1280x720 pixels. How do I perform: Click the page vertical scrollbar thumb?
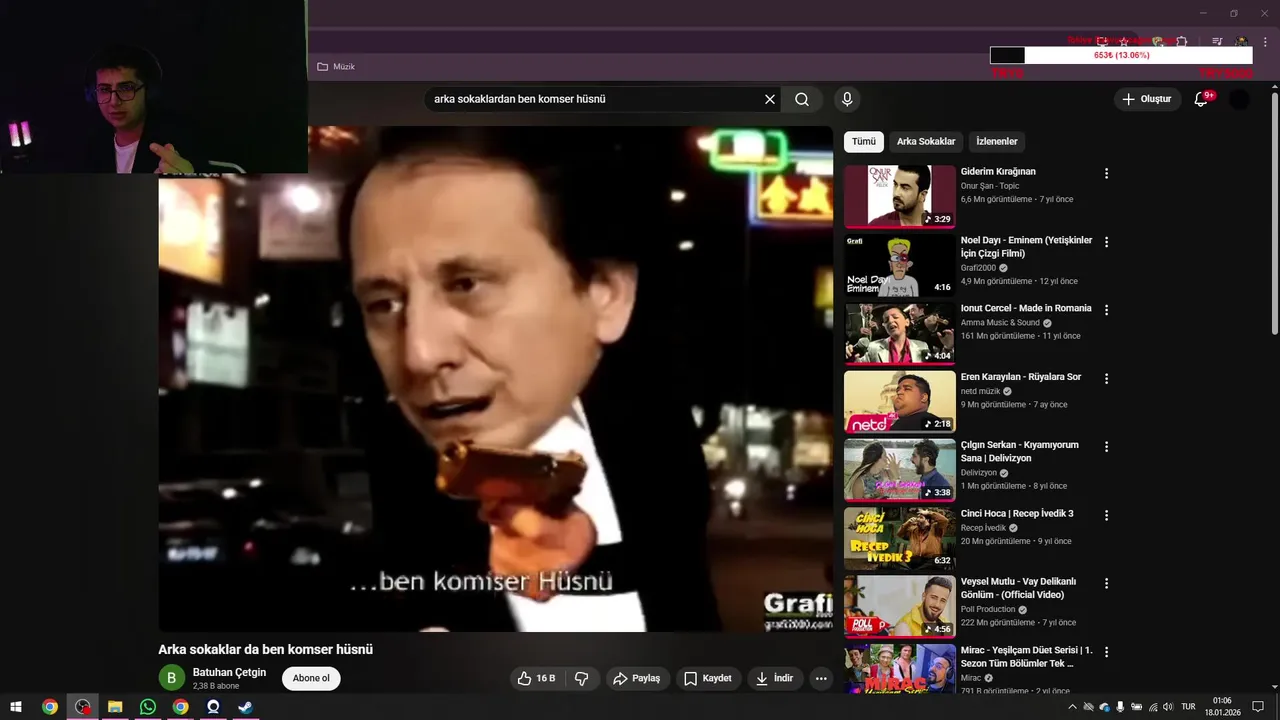click(1274, 213)
